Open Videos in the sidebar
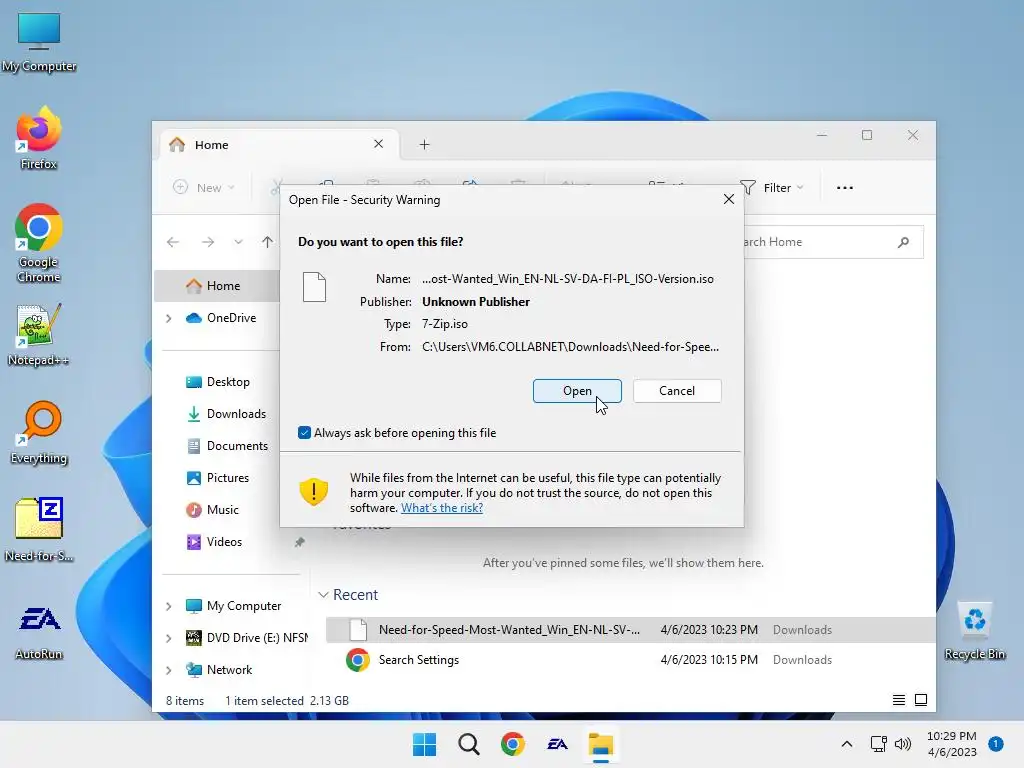The image size is (1024, 768). [x=214, y=541]
